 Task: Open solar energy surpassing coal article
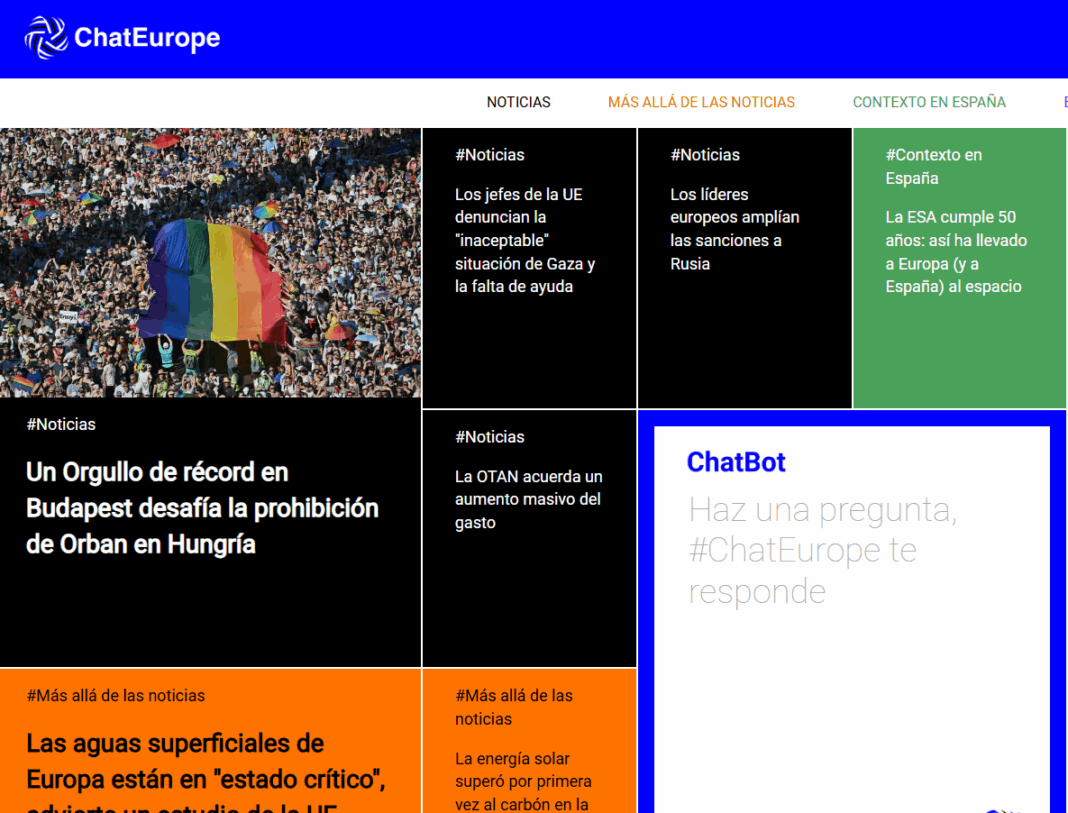point(523,780)
